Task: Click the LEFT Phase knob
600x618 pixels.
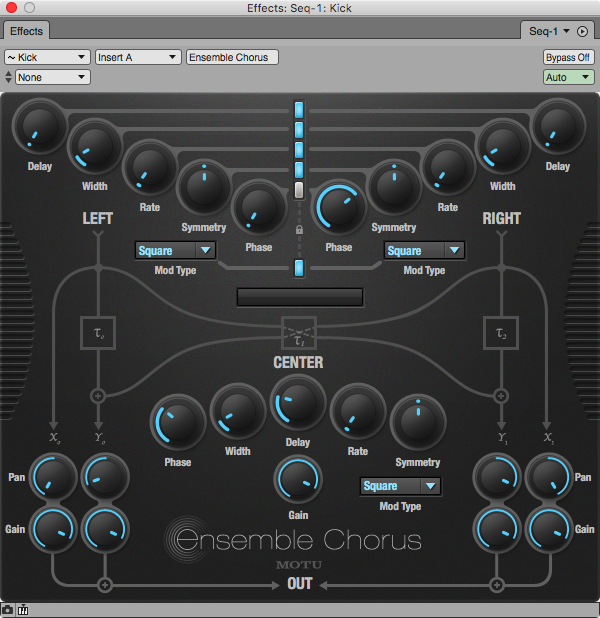Action: point(259,208)
